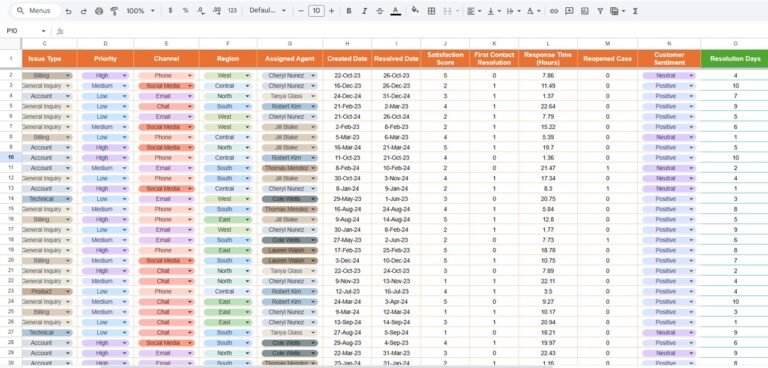Open row 2 Priority High dropdown
The width and height of the screenshot is (768, 368).
click(x=124, y=76)
